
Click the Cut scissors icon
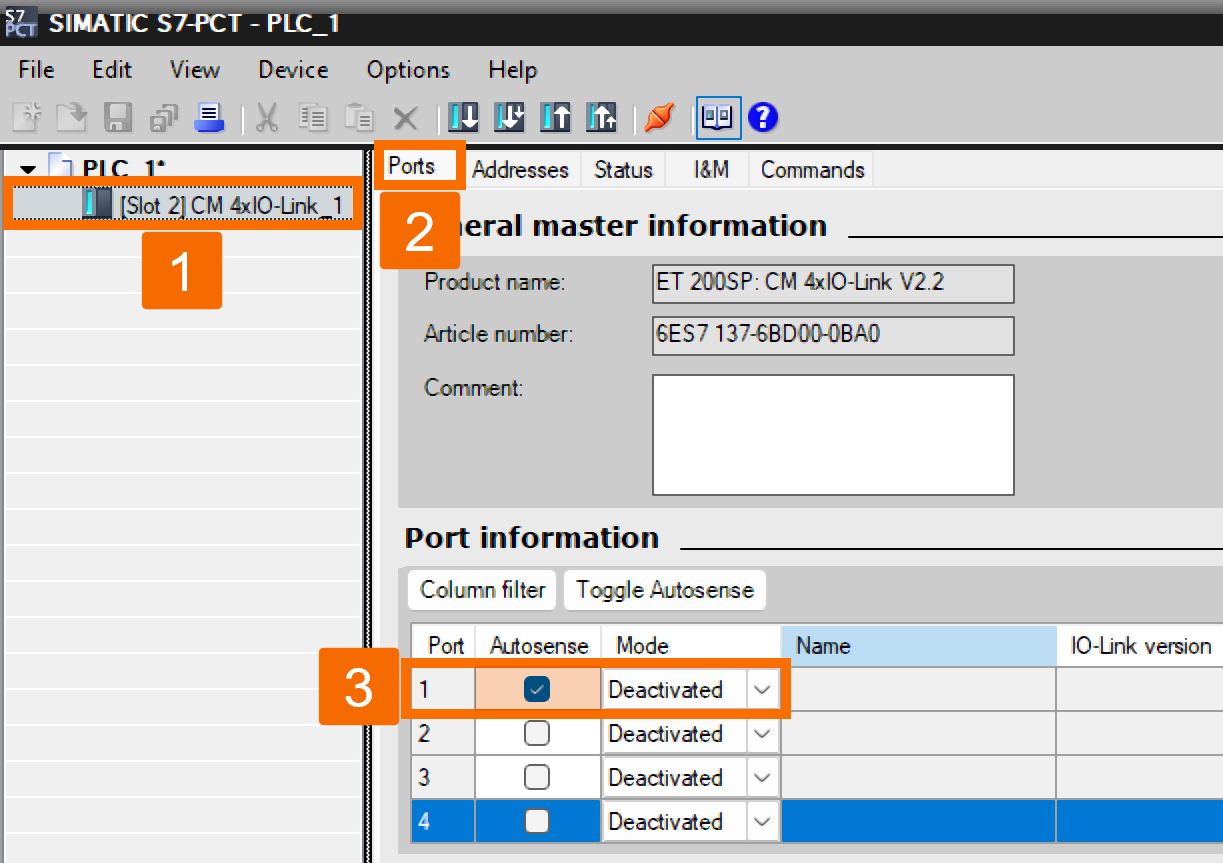[x=267, y=118]
